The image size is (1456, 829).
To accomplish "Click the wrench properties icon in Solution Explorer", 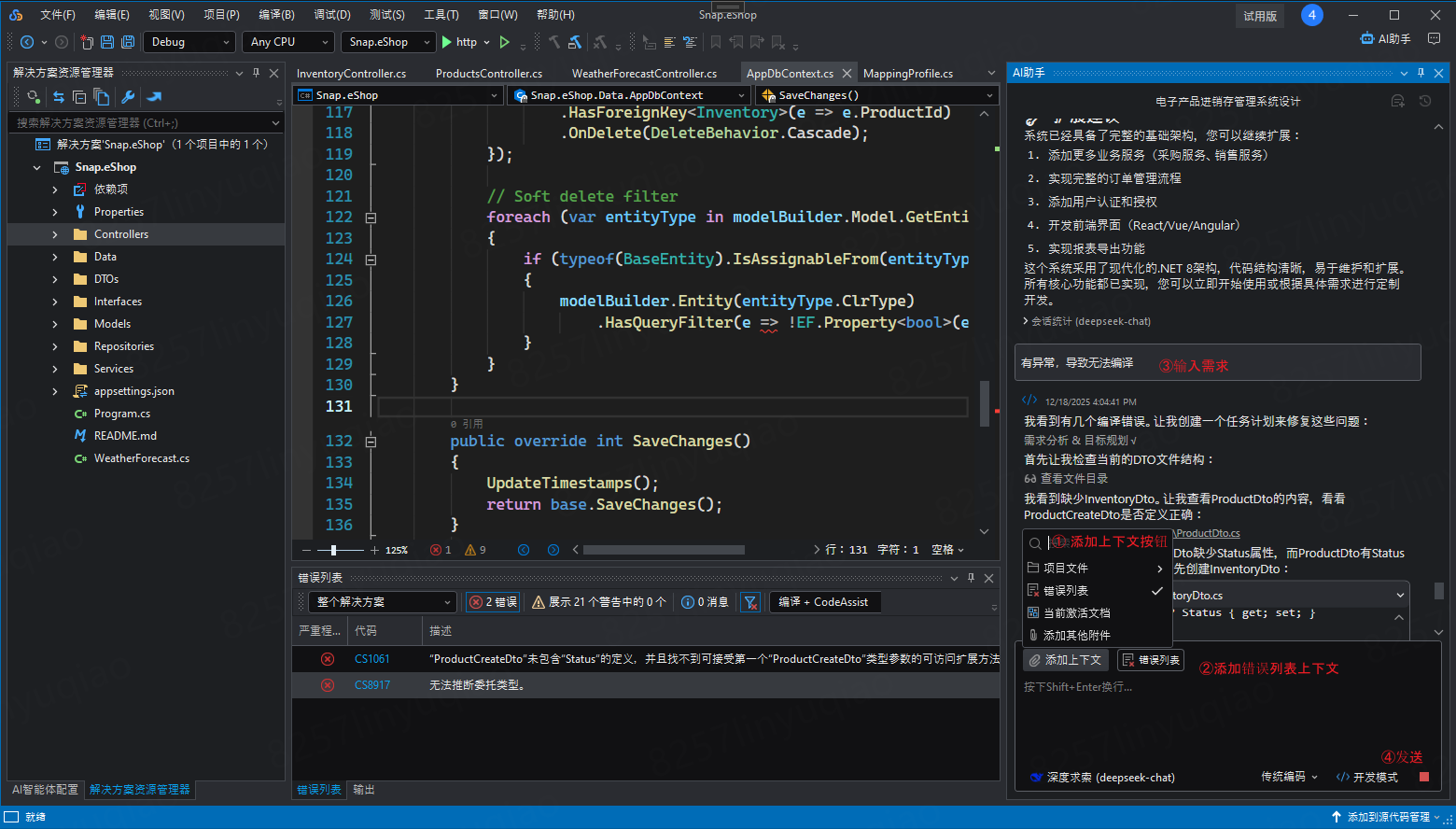I will 128,97.
